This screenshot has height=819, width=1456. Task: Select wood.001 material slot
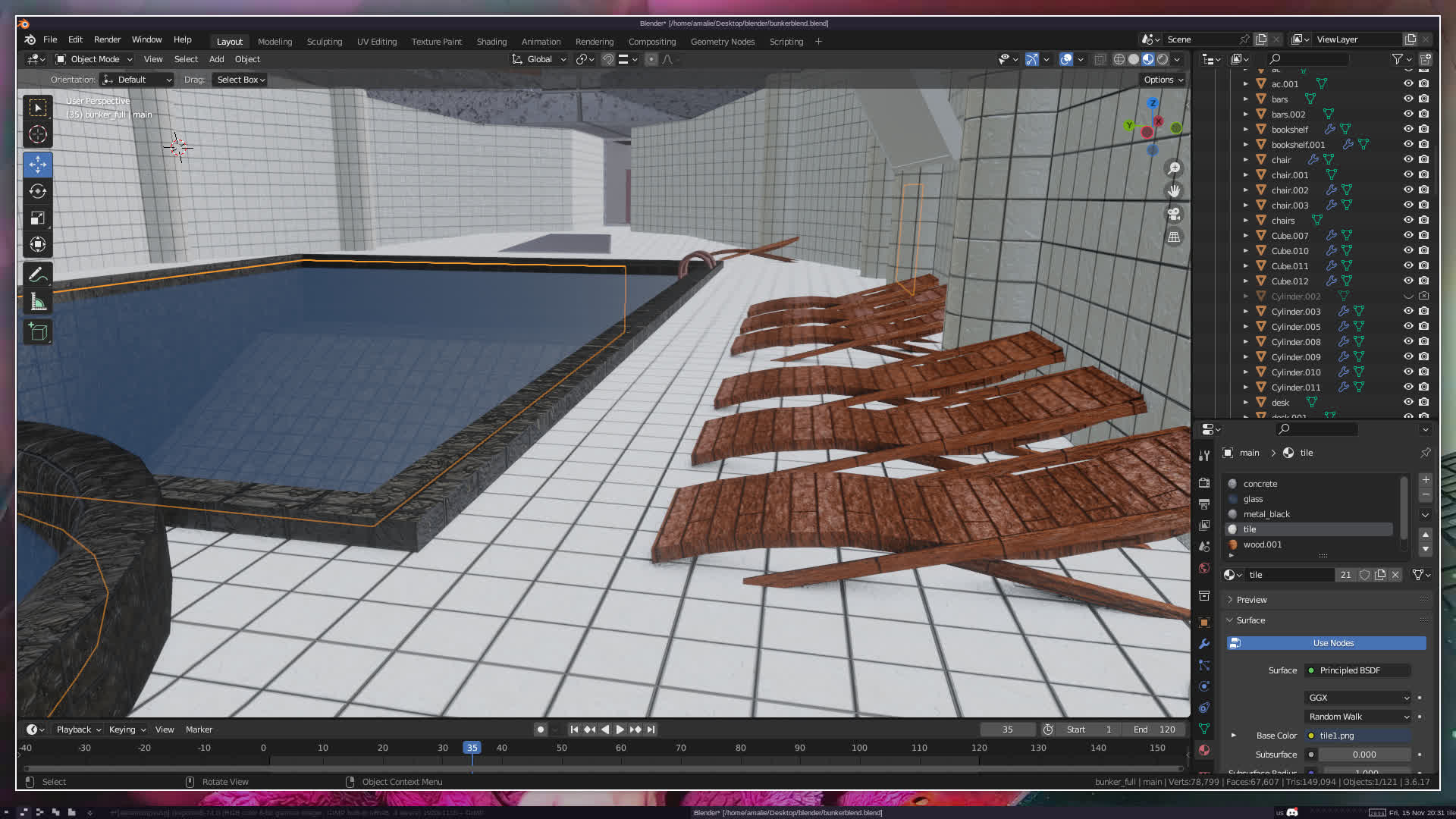(x=1263, y=544)
